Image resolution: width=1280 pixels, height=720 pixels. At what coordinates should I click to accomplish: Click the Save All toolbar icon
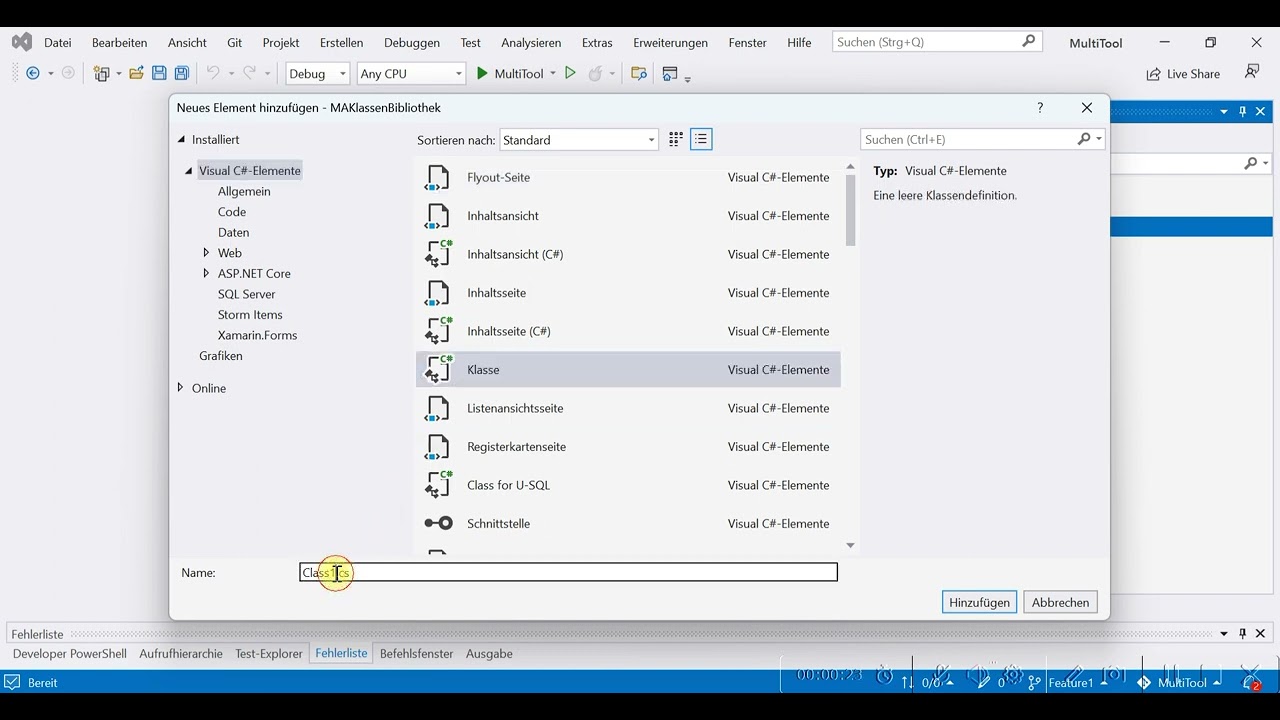pos(182,73)
